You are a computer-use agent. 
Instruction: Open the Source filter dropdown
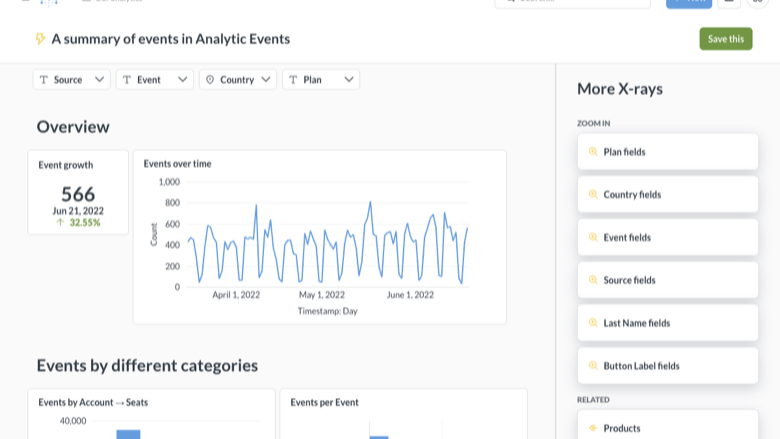72,80
